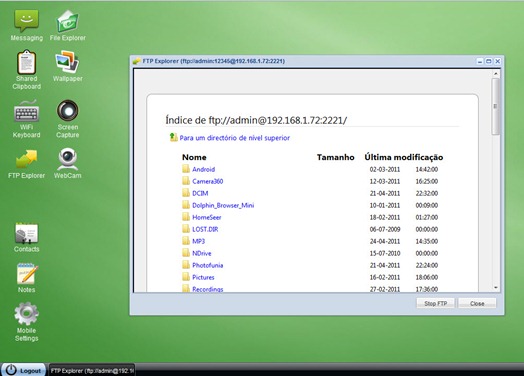The image size is (524, 376).
Task: Click the vertical scrollbar thumb in FTP window
Action: tap(496, 107)
